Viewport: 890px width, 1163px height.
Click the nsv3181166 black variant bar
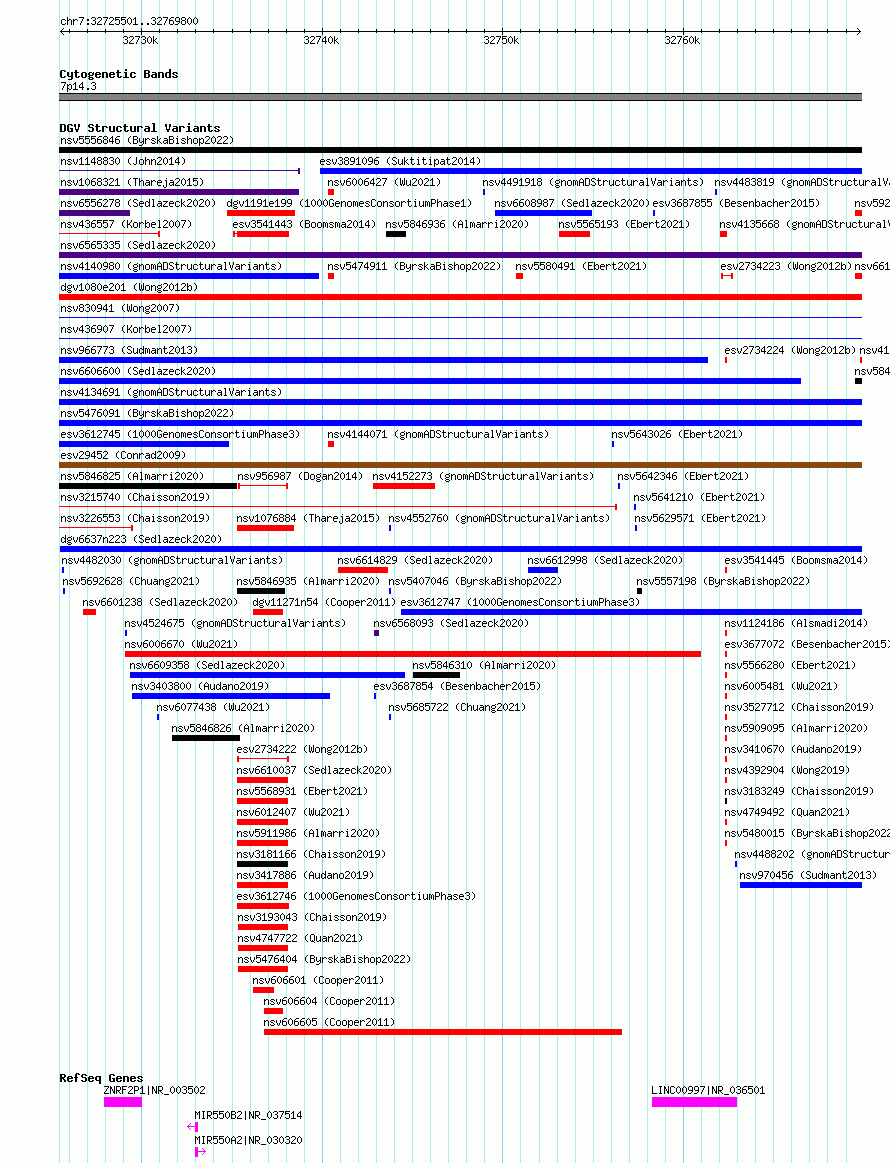263,864
